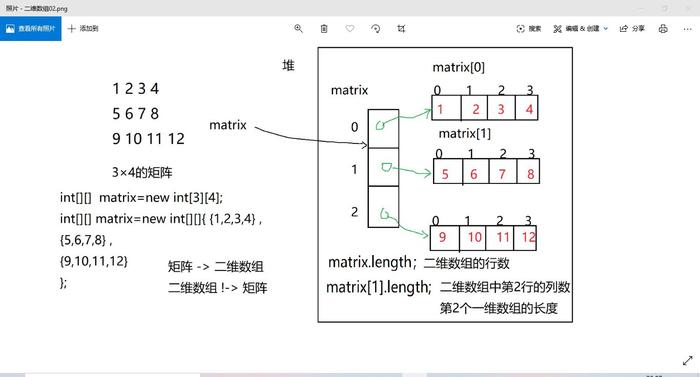Image resolution: width=700 pixels, height=377 pixels.
Task: Click the title text 照片 - 二维数组02.png
Action: click(x=37, y=8)
